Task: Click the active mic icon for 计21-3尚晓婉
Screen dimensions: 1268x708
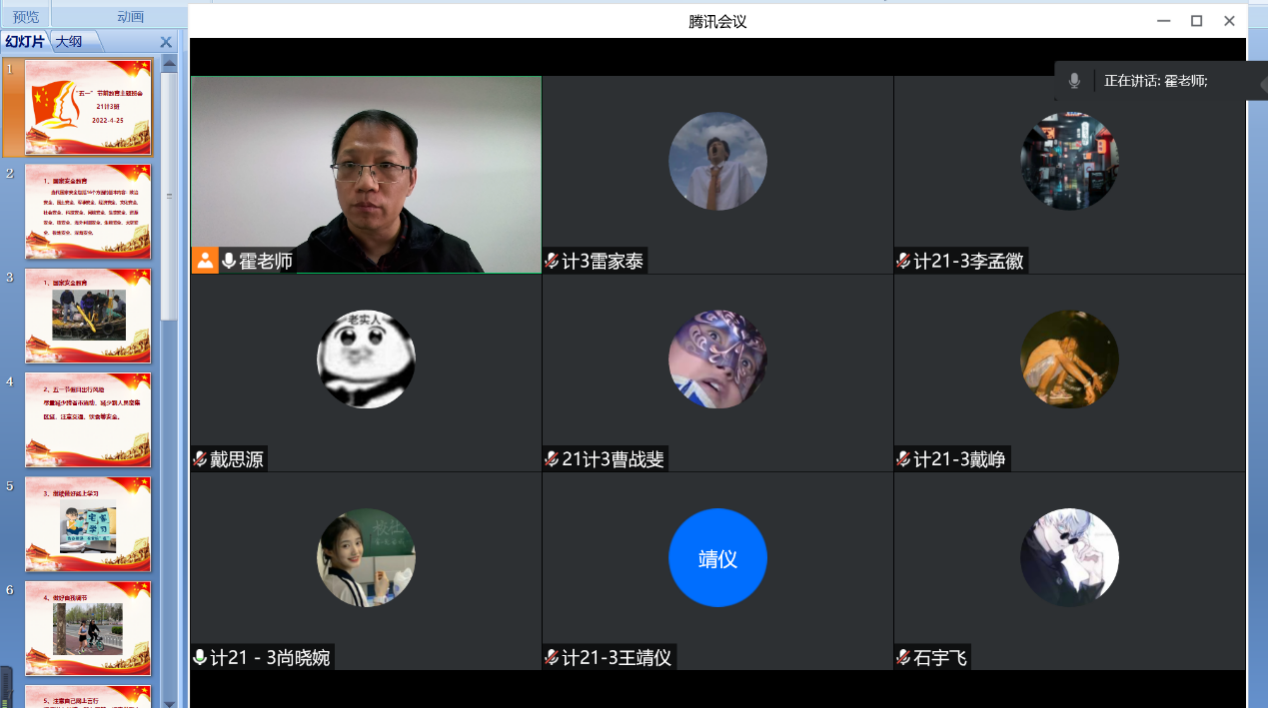Action: tap(200, 657)
